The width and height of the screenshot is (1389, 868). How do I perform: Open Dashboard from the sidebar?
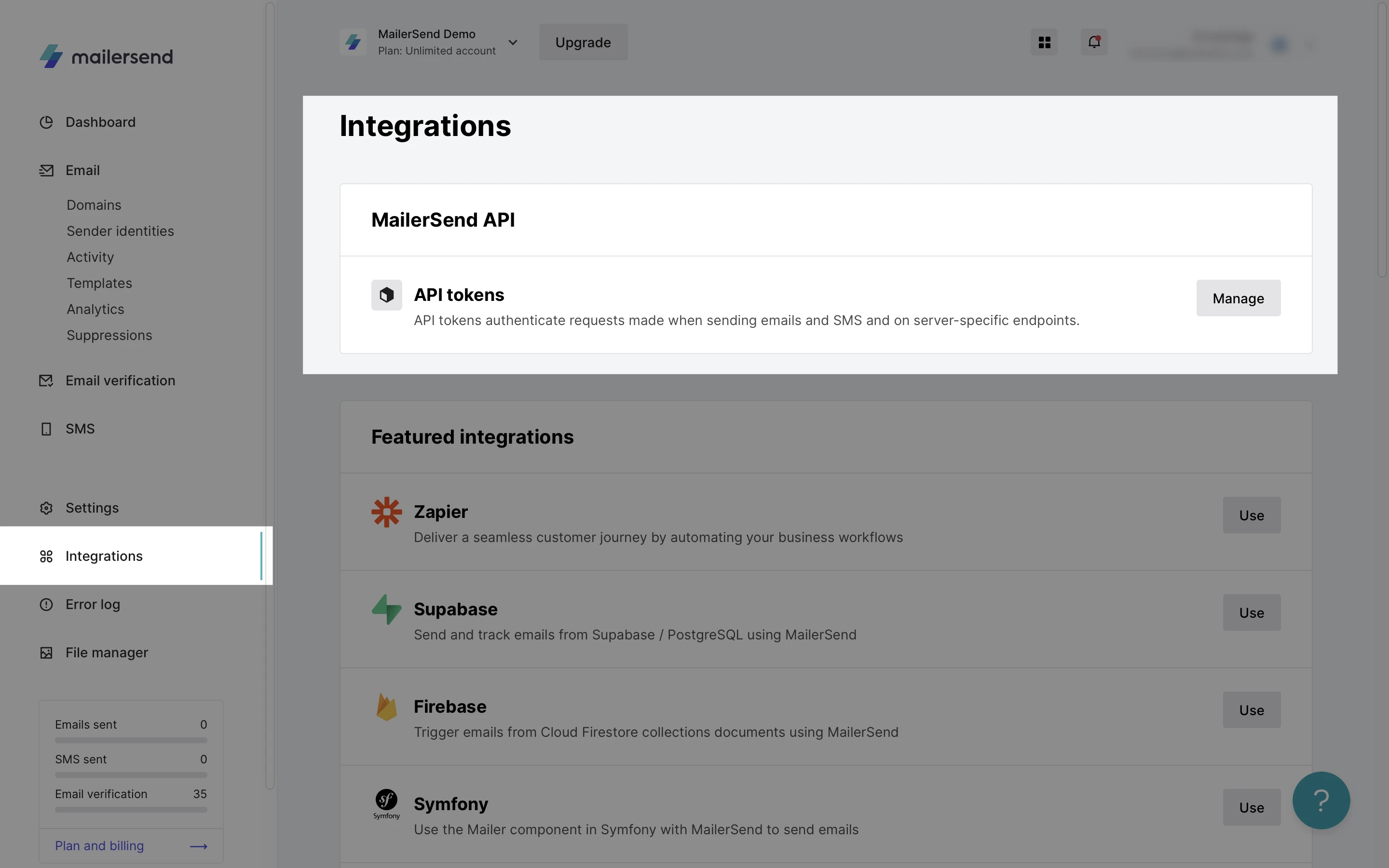(100, 122)
